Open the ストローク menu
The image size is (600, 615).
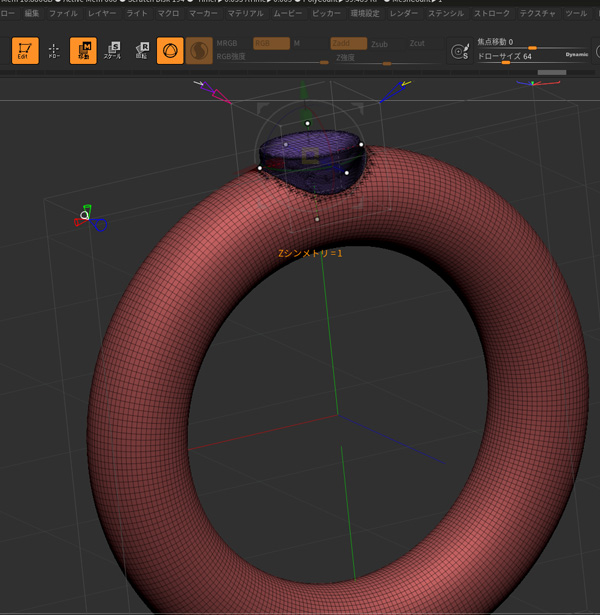[492, 14]
